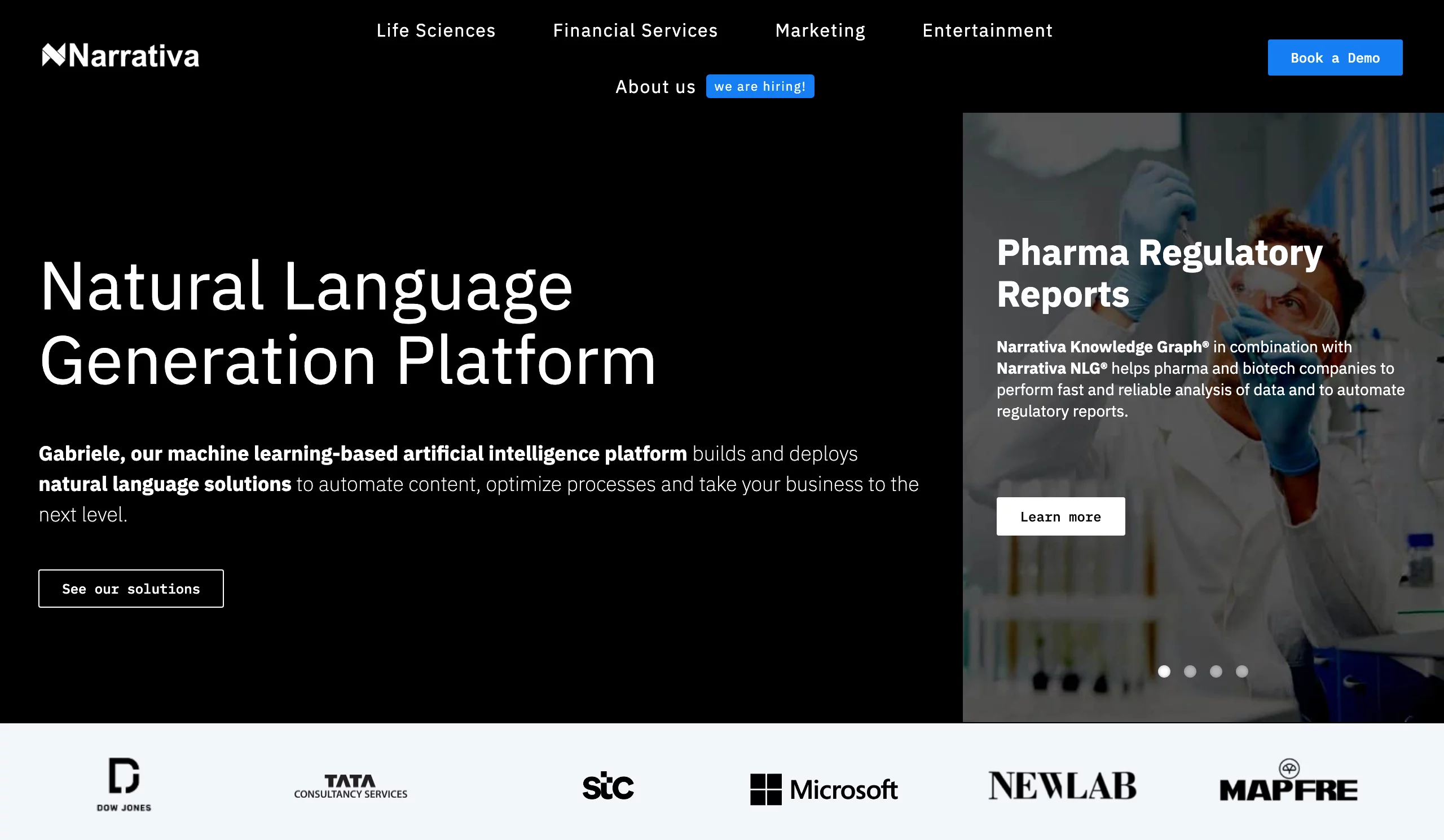Image resolution: width=1444 pixels, height=840 pixels.
Task: Click the first carousel indicator dot
Action: (x=1164, y=670)
